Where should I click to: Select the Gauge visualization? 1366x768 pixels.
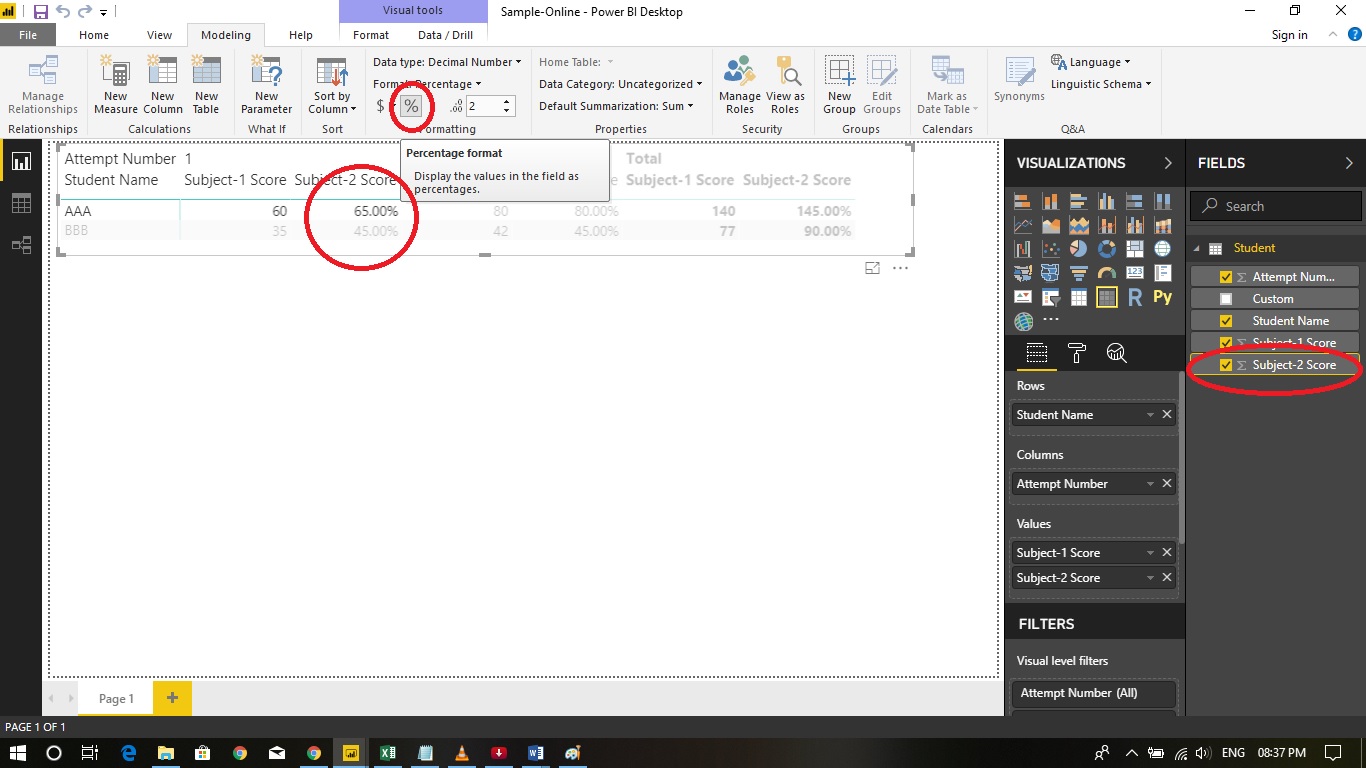pos(1107,273)
